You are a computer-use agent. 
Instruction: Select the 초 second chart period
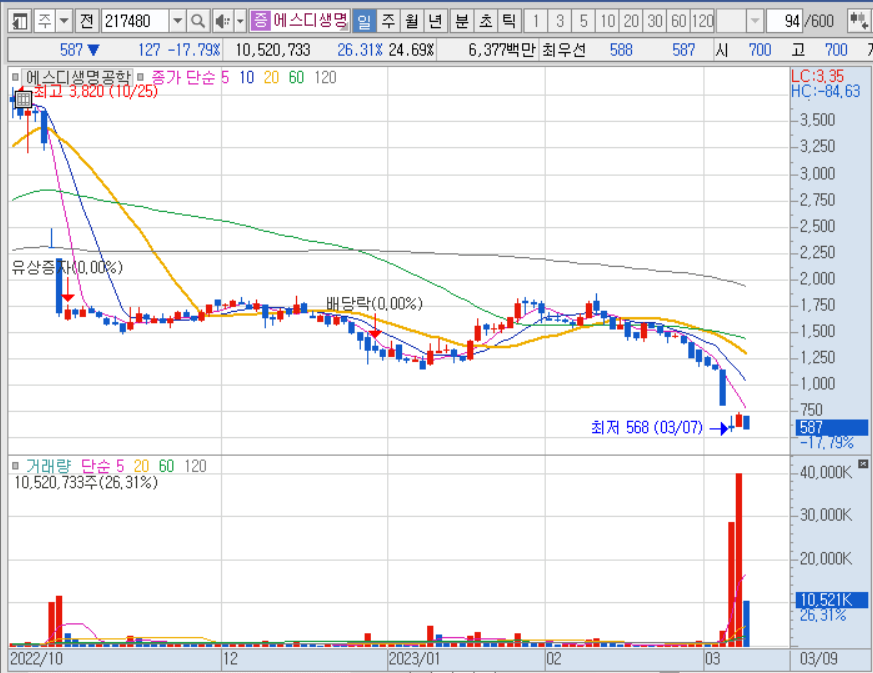pos(485,22)
